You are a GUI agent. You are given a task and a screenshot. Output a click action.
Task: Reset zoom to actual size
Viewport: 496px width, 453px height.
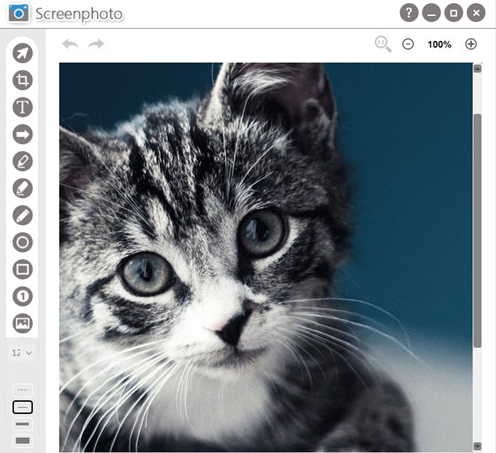(383, 44)
